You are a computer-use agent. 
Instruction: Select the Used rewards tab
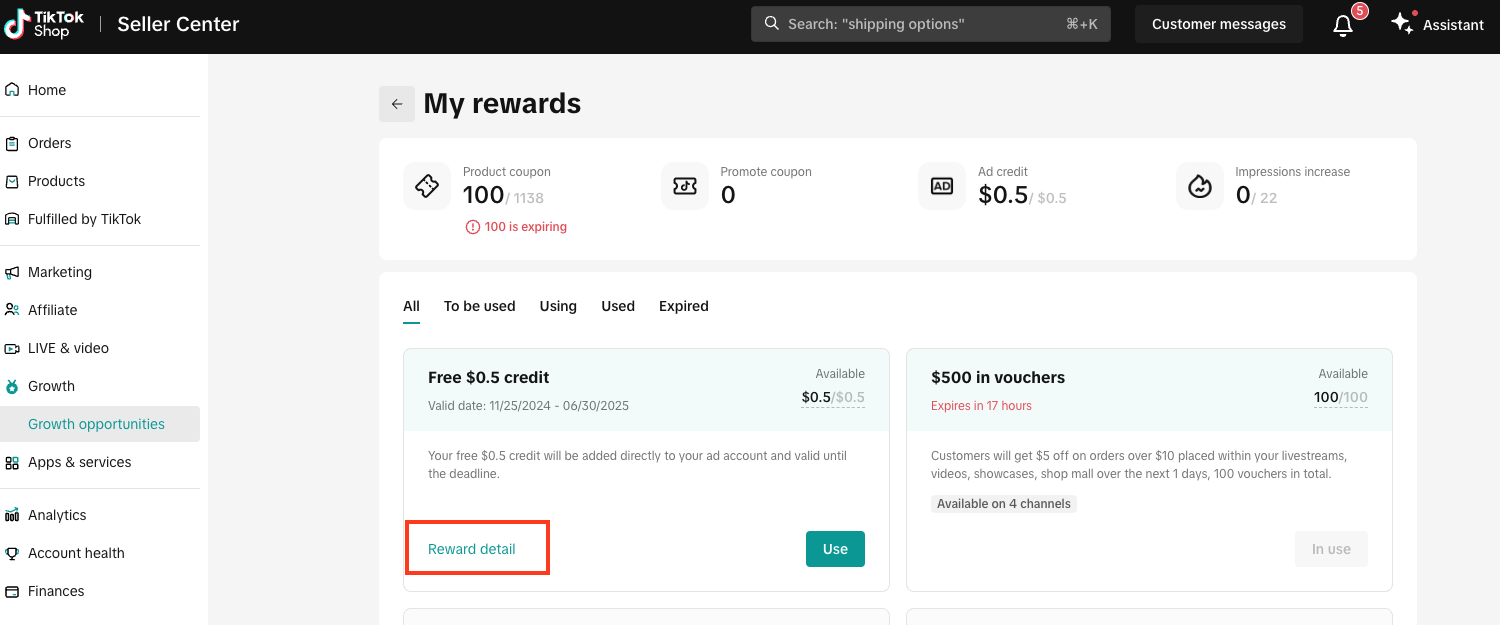618,306
